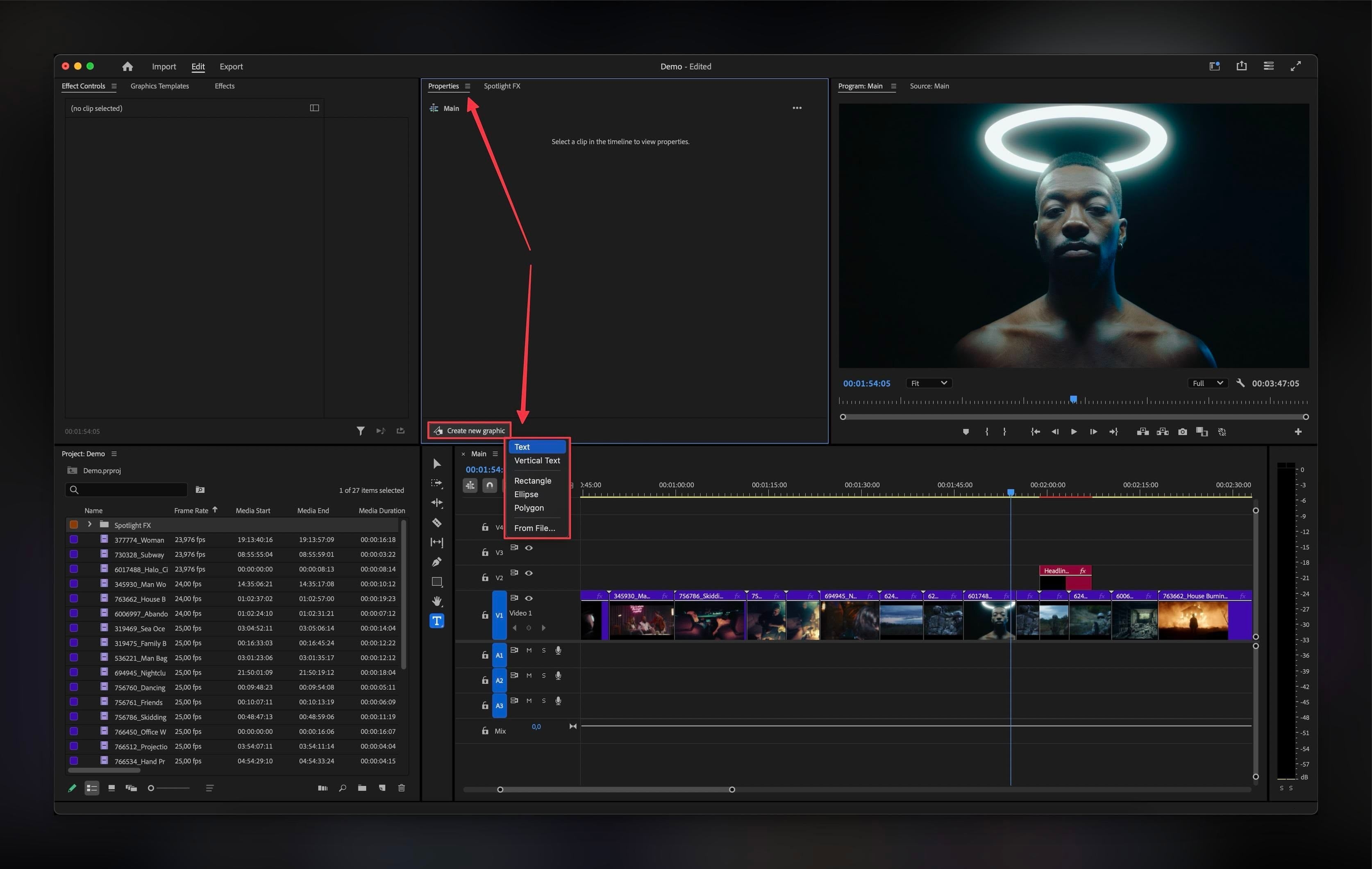The image size is (1372, 869).
Task: Select the Slip tool
Action: [x=437, y=542]
